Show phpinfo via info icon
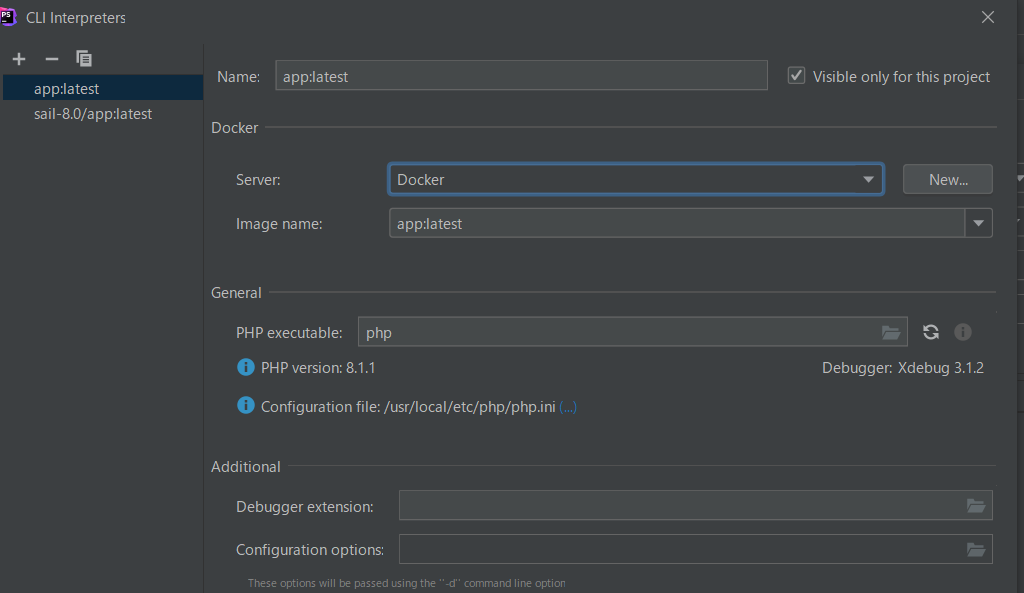The width and height of the screenshot is (1024, 593). pos(963,332)
